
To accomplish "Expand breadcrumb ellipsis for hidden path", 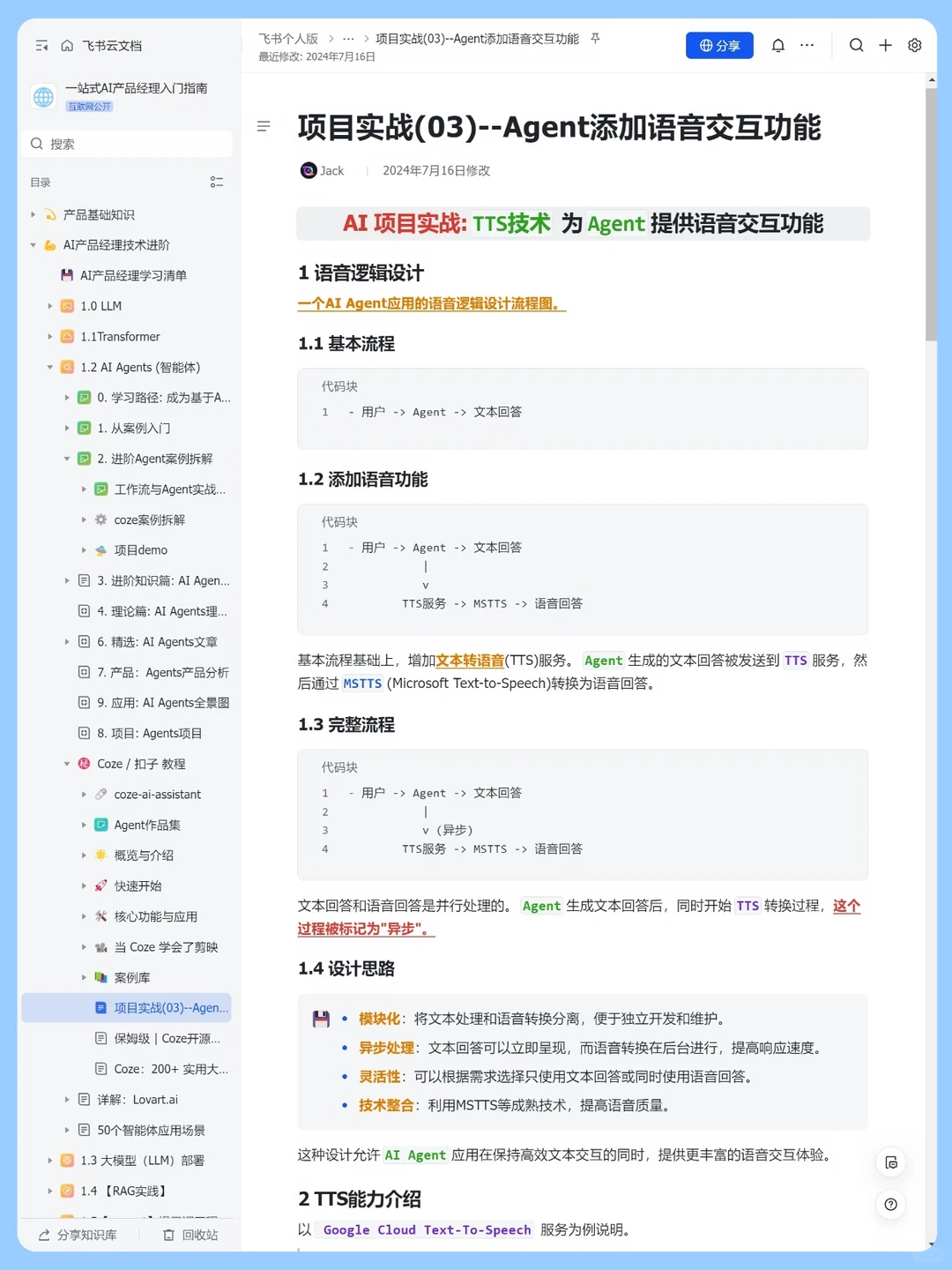I will pos(348,39).
